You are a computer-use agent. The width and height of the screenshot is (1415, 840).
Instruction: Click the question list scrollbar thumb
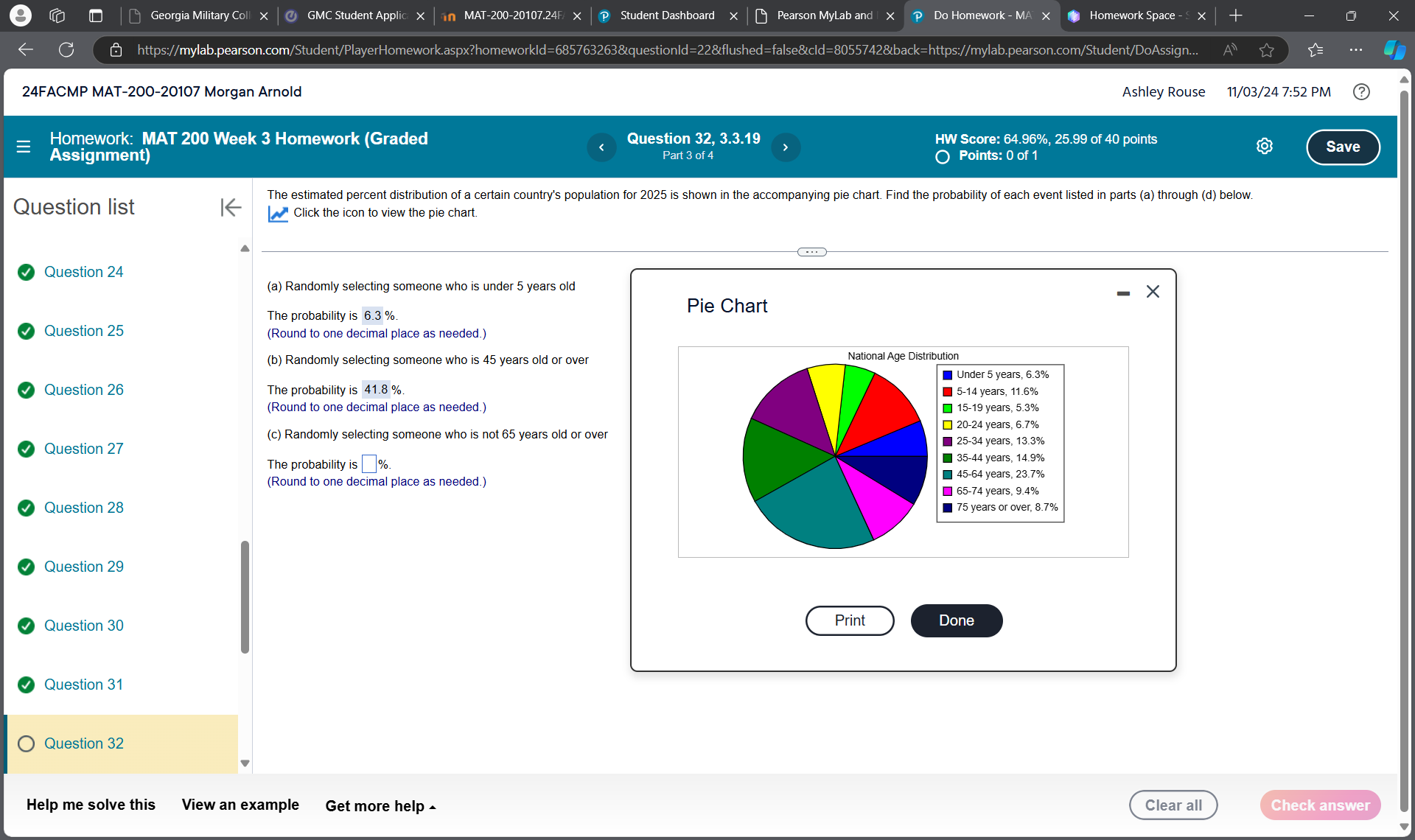tap(245, 597)
